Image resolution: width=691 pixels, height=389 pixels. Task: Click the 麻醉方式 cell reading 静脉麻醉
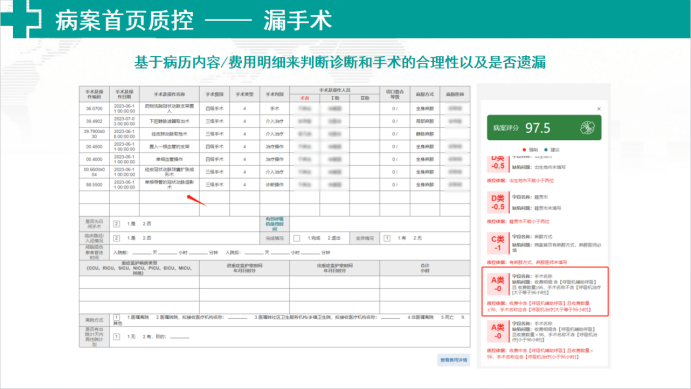point(425,134)
